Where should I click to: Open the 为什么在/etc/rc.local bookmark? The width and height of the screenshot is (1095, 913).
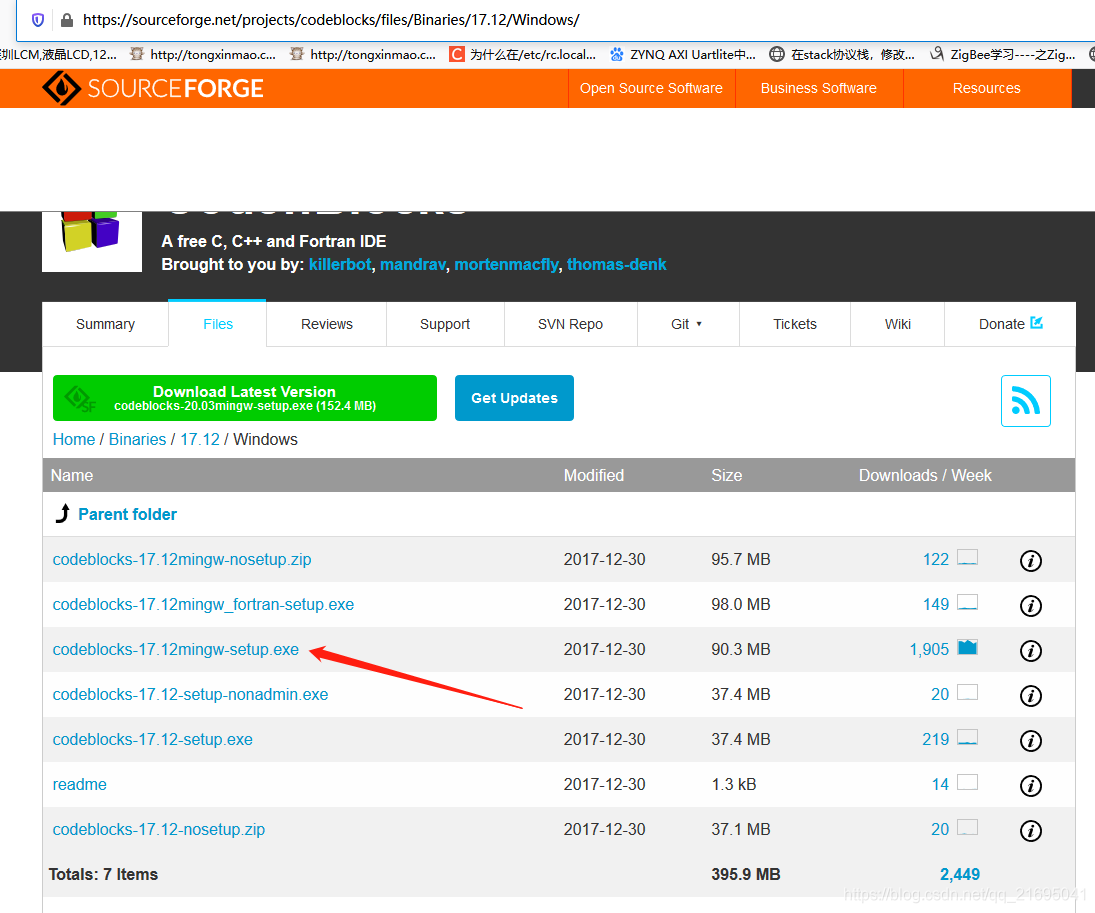click(x=522, y=54)
